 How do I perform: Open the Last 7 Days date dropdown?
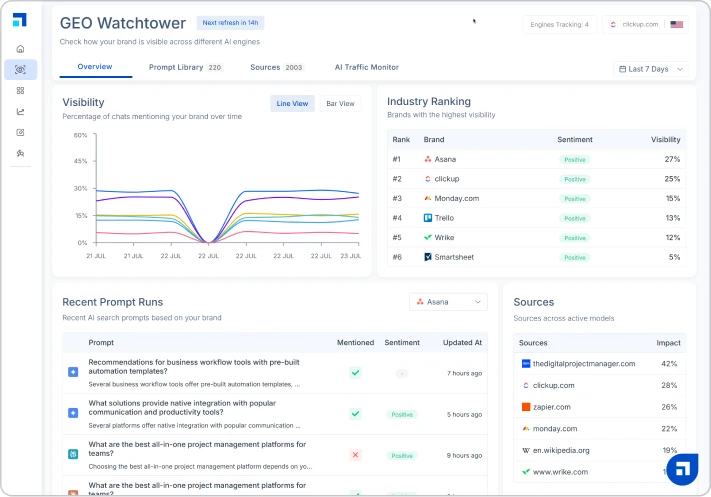click(x=651, y=69)
